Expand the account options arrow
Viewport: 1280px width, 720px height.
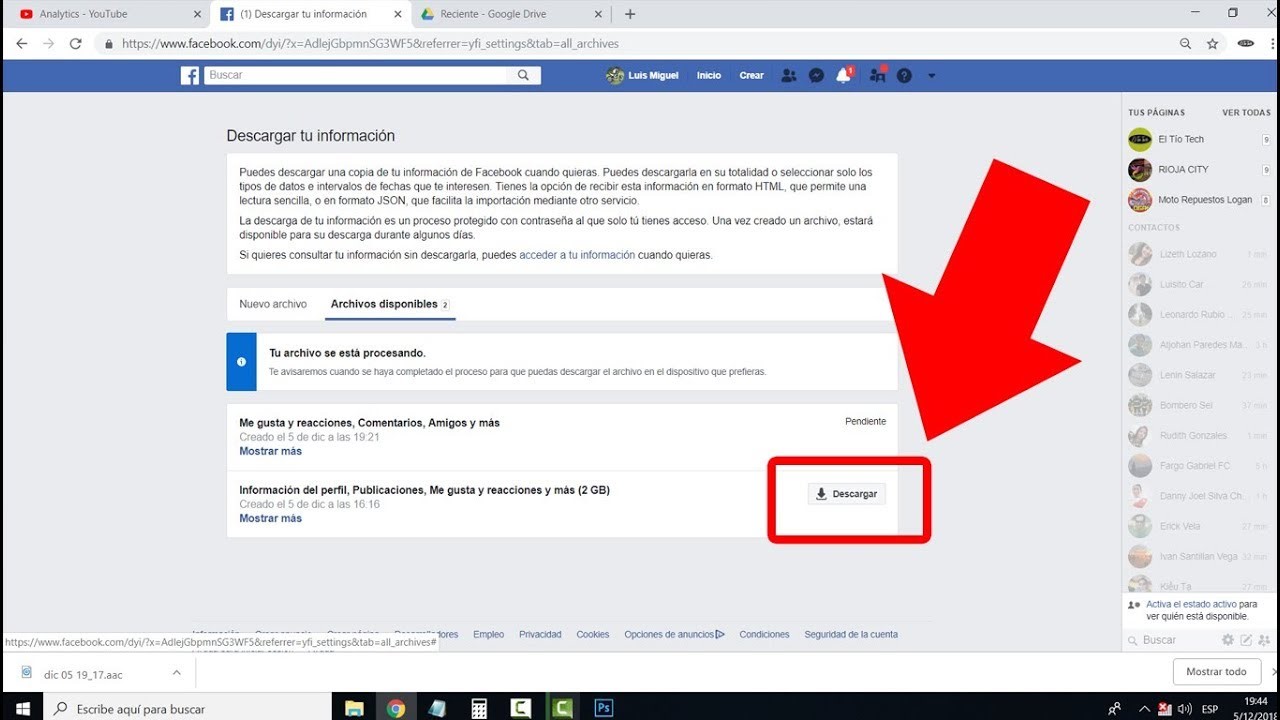[x=932, y=75]
